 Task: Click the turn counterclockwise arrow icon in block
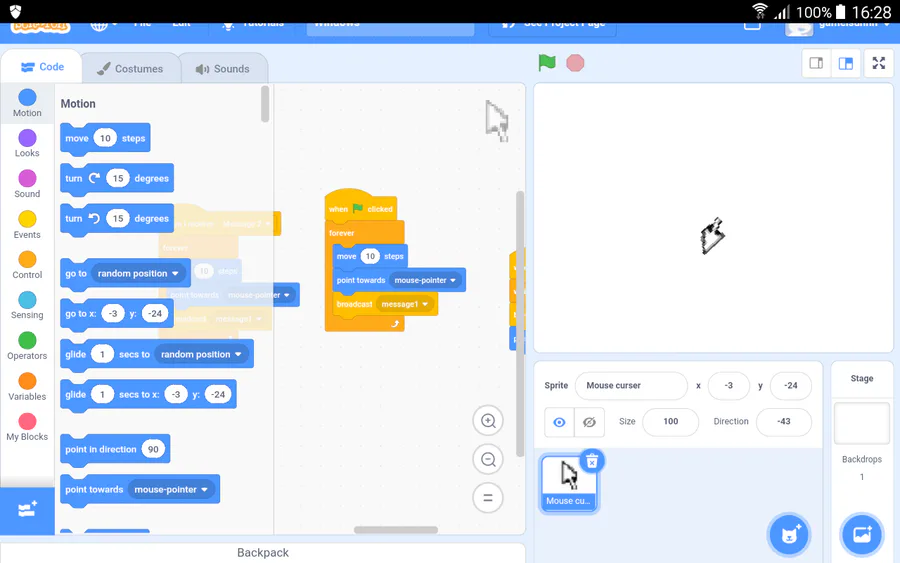click(94, 218)
